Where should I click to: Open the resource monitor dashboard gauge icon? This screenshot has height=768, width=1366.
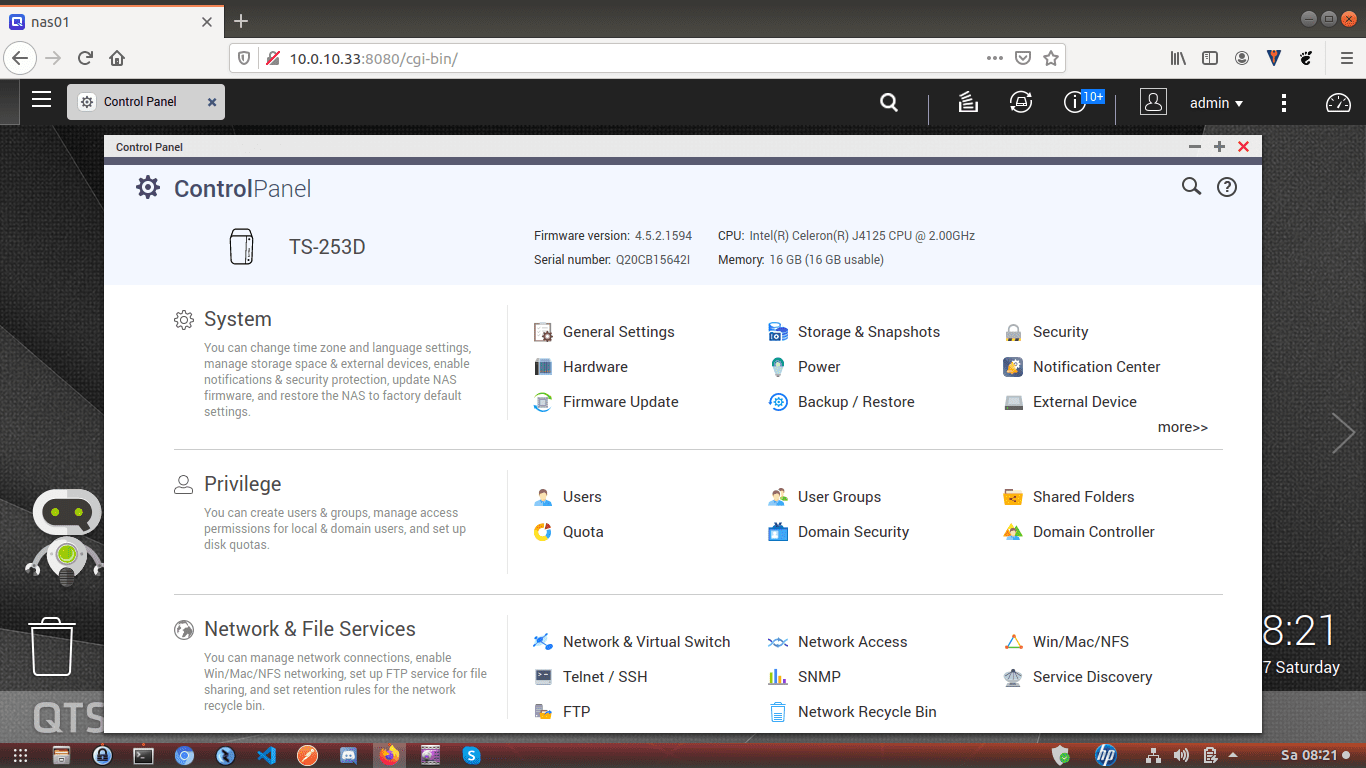pos(1338,102)
